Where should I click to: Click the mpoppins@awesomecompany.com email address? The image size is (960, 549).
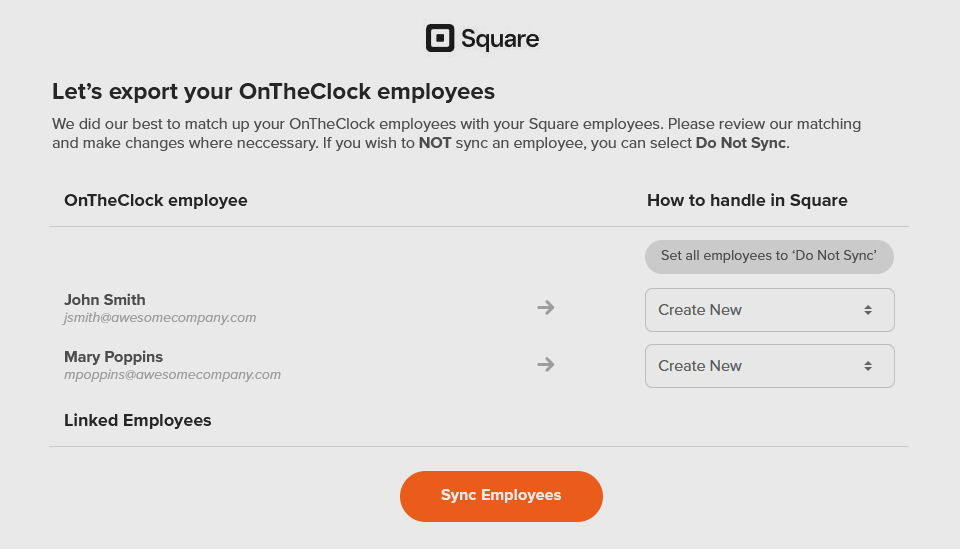pos(172,375)
